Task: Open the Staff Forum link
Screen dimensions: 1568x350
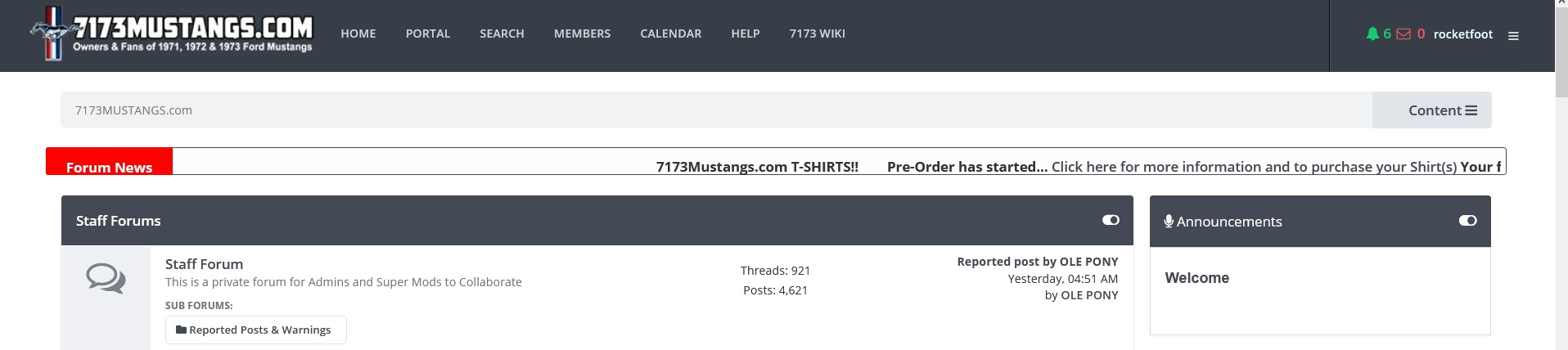Action: tap(204, 264)
